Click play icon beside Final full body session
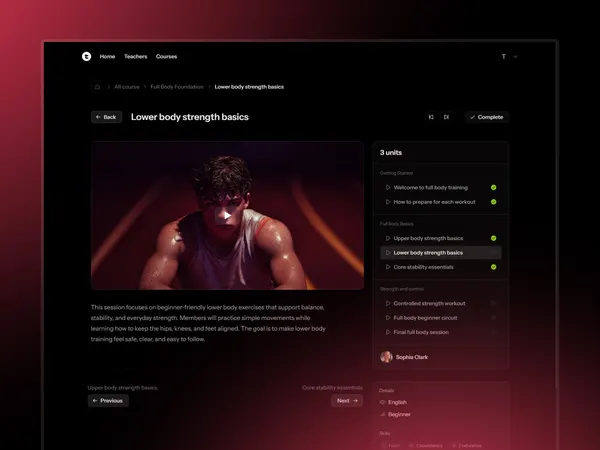This screenshot has width=600, height=450. point(388,332)
